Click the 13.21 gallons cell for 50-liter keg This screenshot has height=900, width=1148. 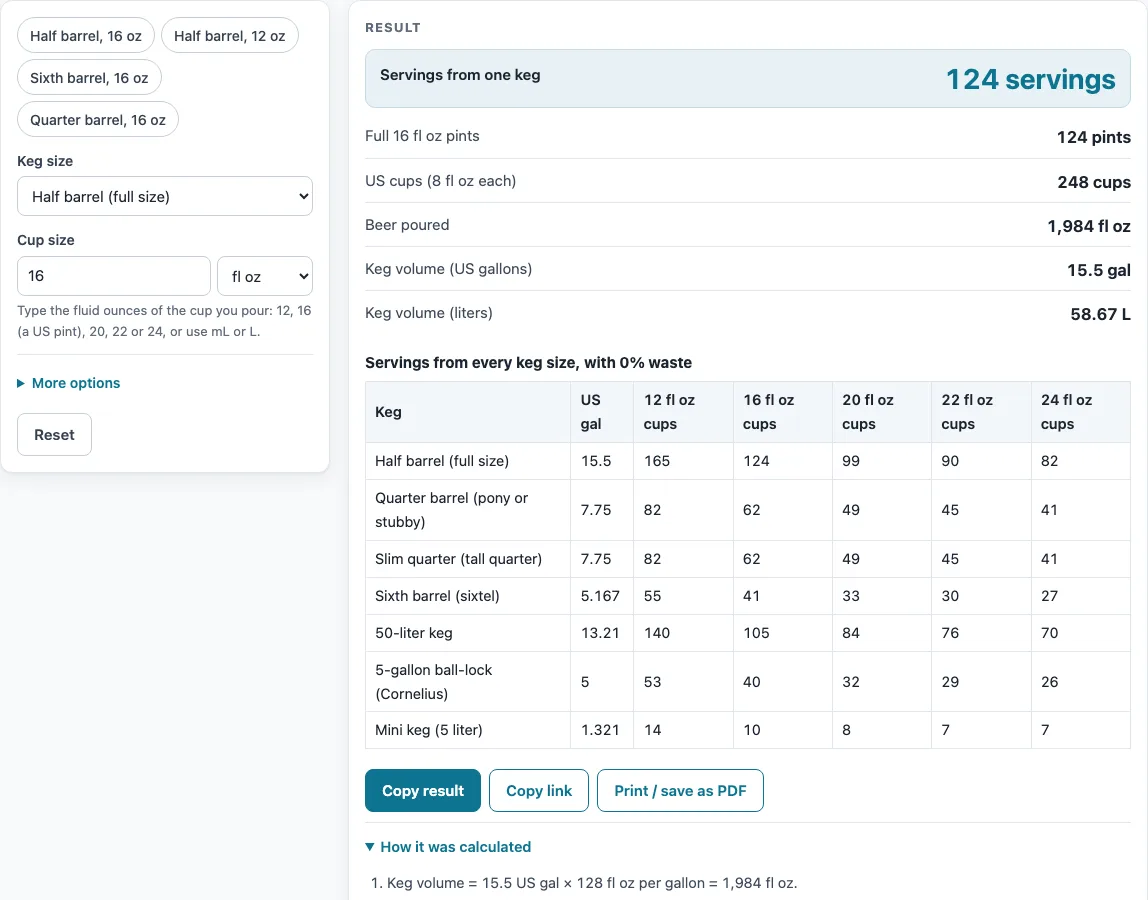[x=600, y=633]
